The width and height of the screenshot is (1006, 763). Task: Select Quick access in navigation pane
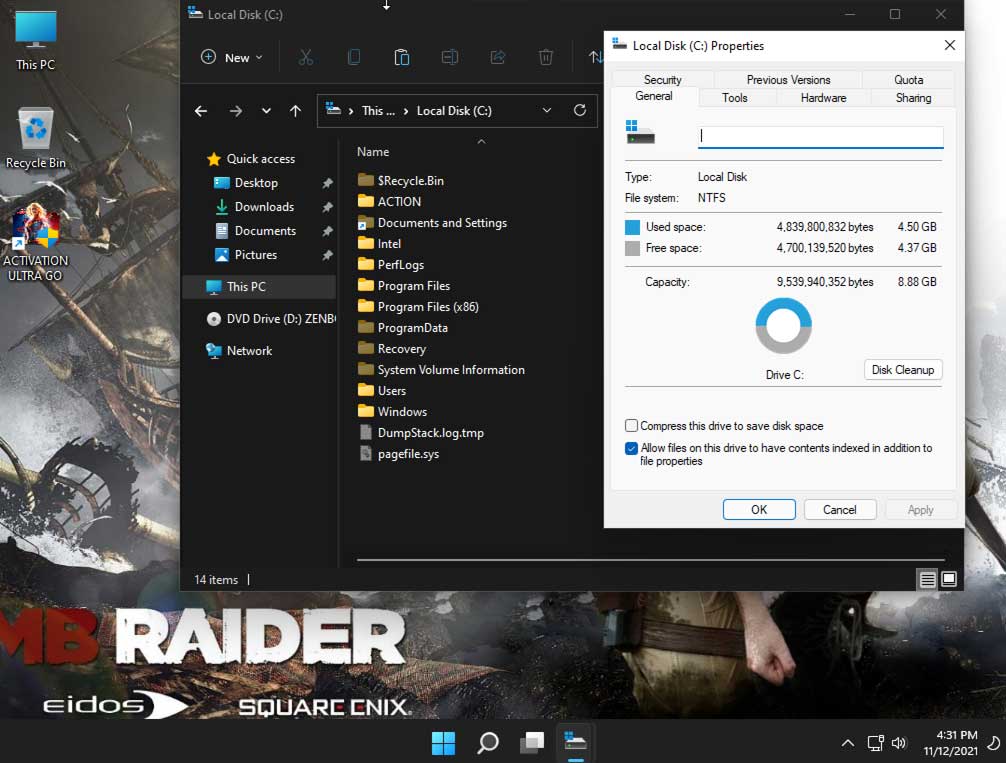pyautogui.click(x=260, y=159)
